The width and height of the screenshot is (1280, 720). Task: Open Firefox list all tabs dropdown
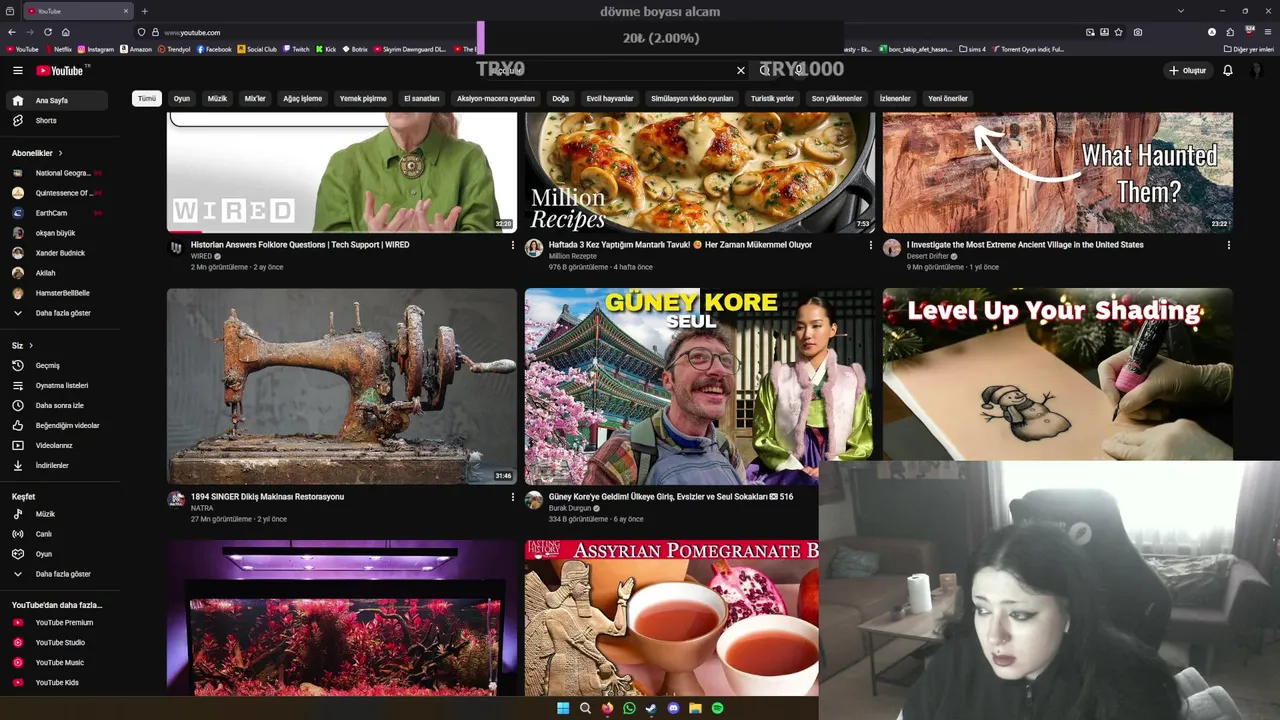pyautogui.click(x=1180, y=11)
